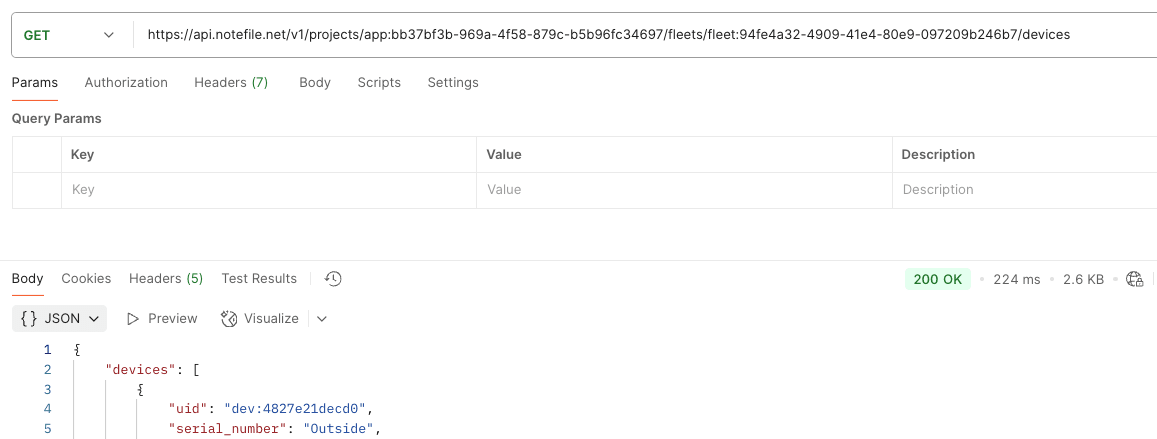Screen dimensions: 1157x439
Task: Click the 2.6 KB response size
Action: (x=1083, y=280)
